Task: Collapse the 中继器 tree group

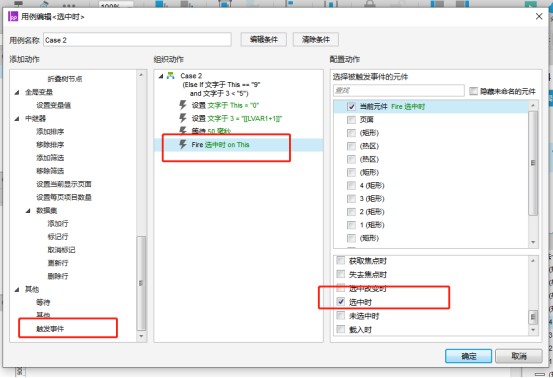Action: point(17,118)
